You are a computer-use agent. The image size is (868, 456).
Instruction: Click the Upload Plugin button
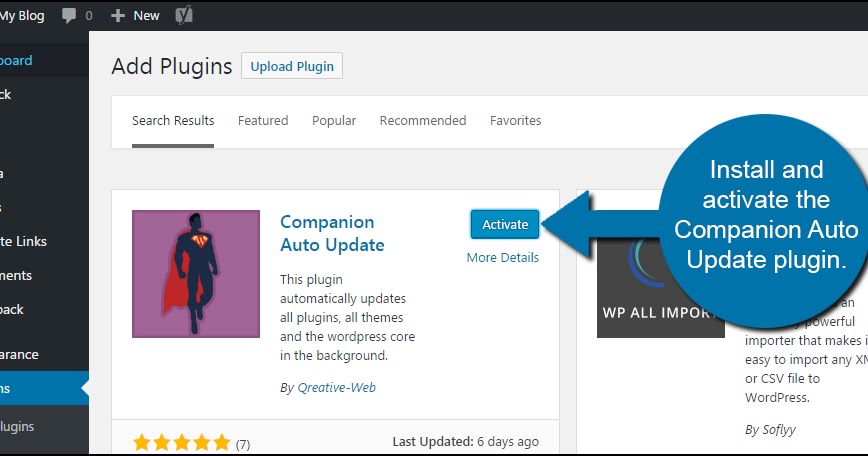[x=292, y=67]
